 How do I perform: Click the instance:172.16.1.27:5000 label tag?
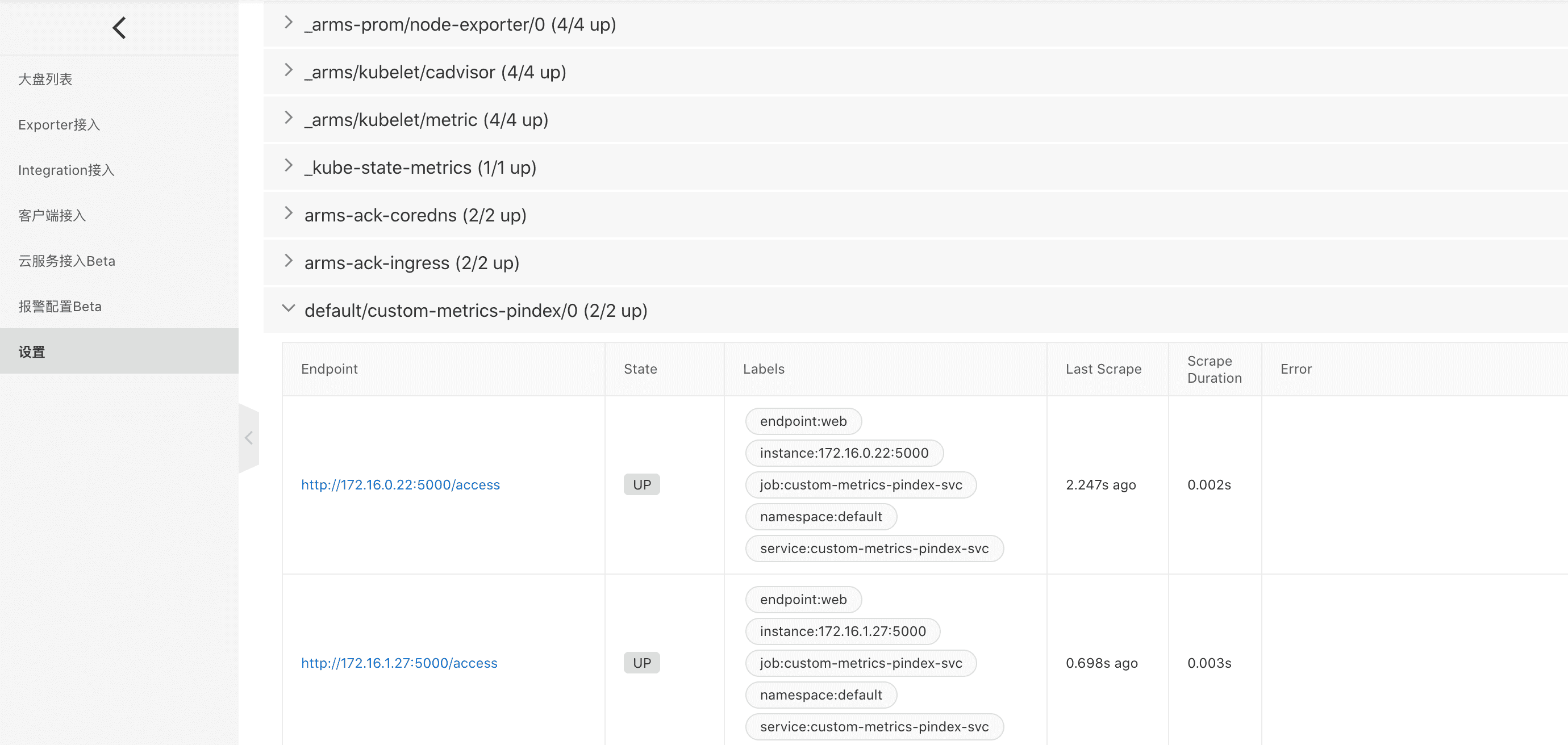[843, 631]
